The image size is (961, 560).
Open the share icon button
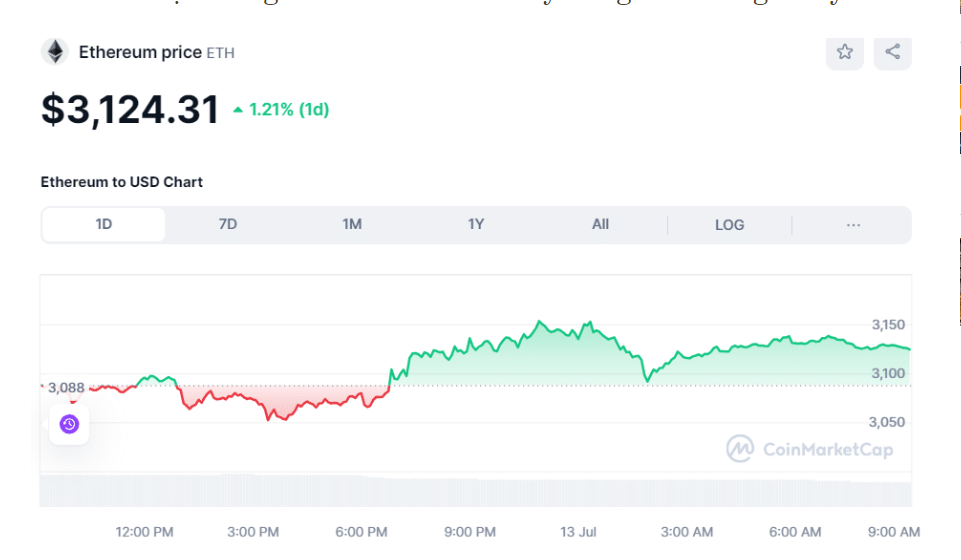pyautogui.click(x=892, y=52)
